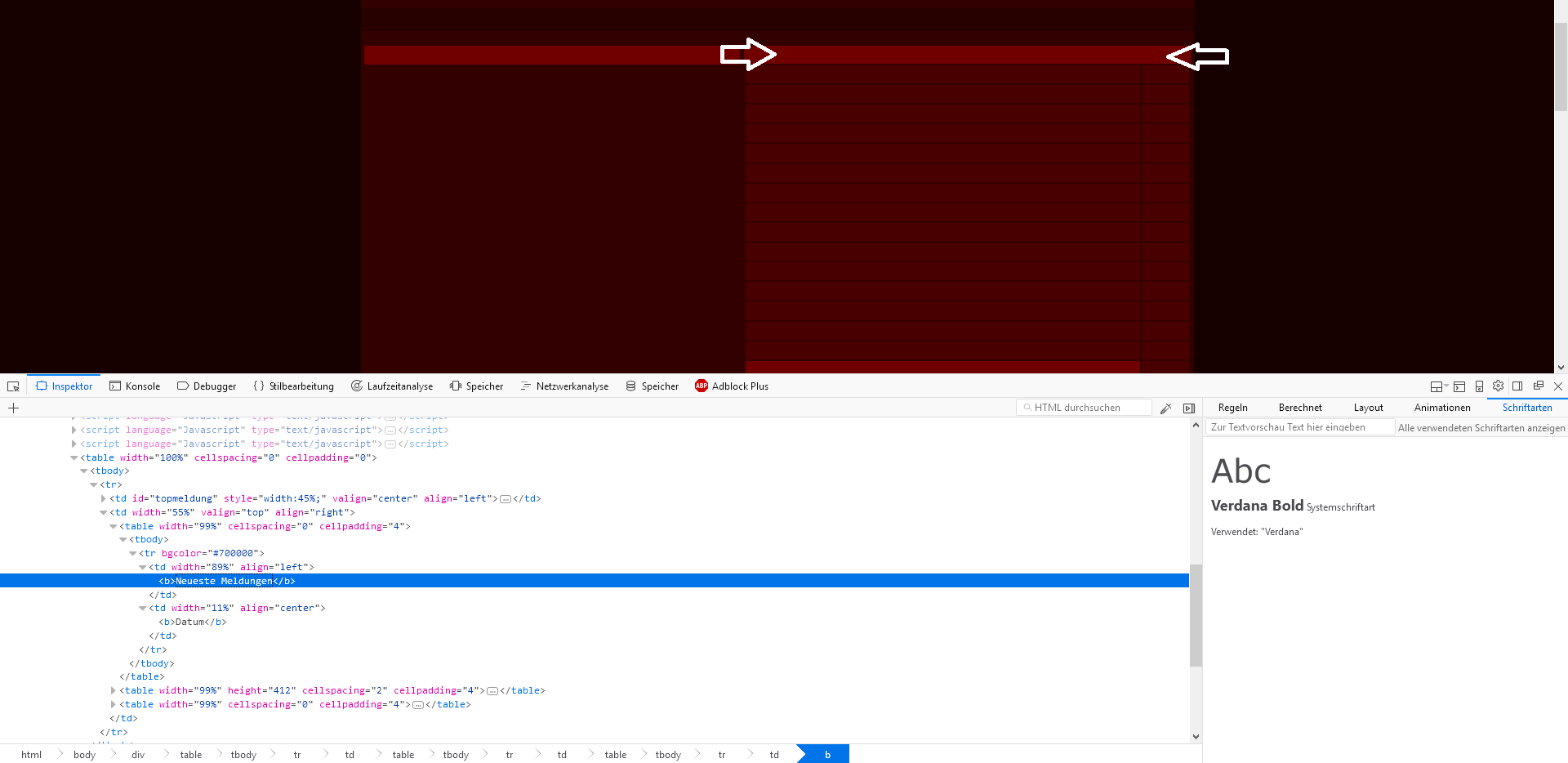
Task: Switch to Laufzeitanalyse tab
Action: click(x=392, y=386)
